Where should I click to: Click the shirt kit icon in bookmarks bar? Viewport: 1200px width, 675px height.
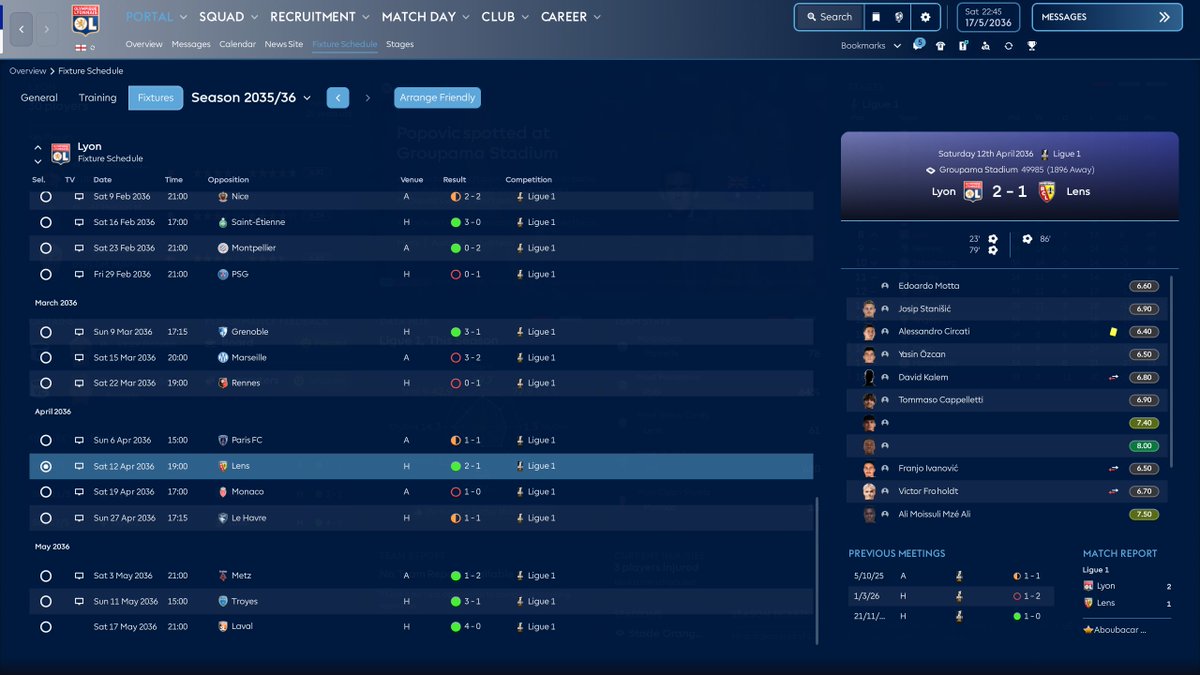tap(940, 45)
